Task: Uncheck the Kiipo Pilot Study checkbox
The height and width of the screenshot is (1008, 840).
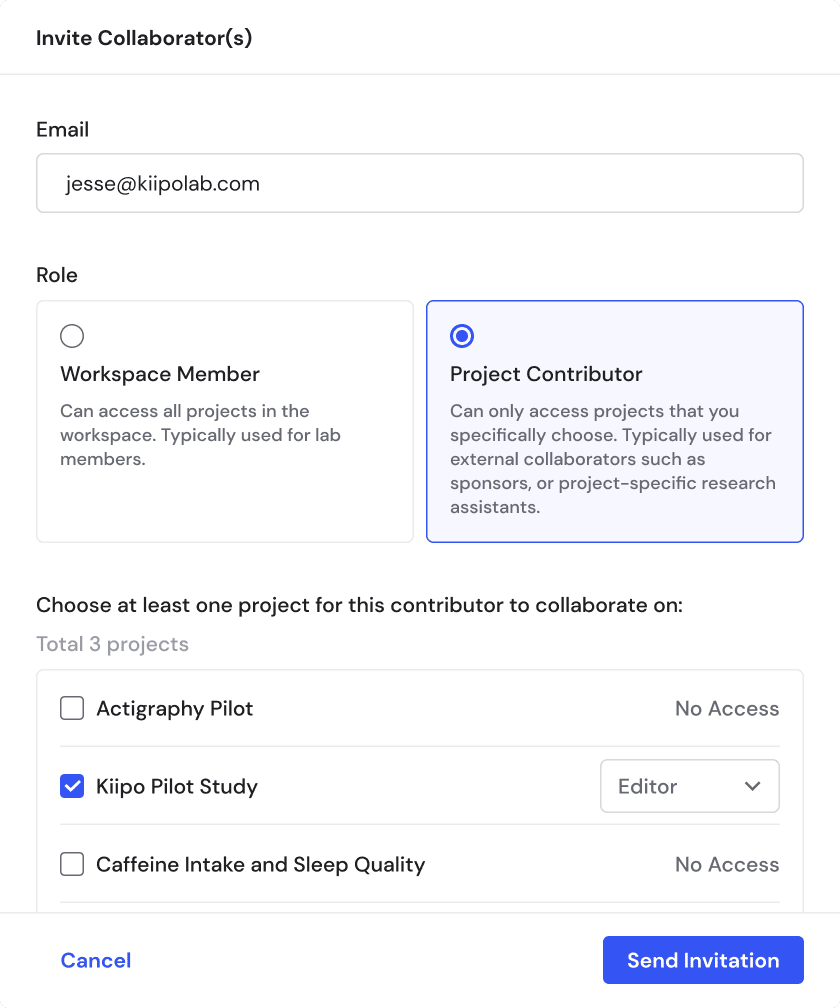Action: [72, 786]
